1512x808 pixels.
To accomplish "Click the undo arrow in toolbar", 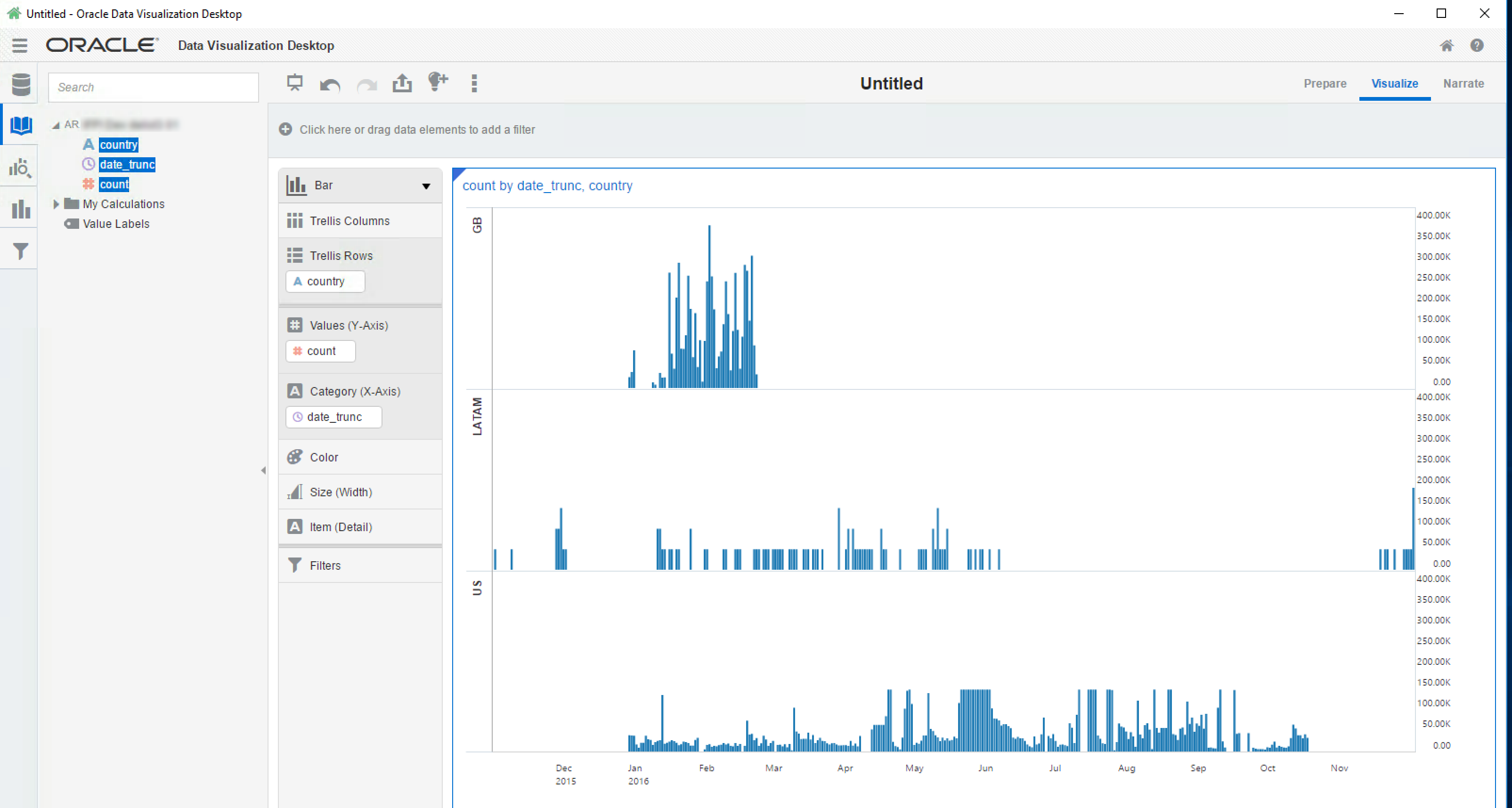I will click(330, 85).
